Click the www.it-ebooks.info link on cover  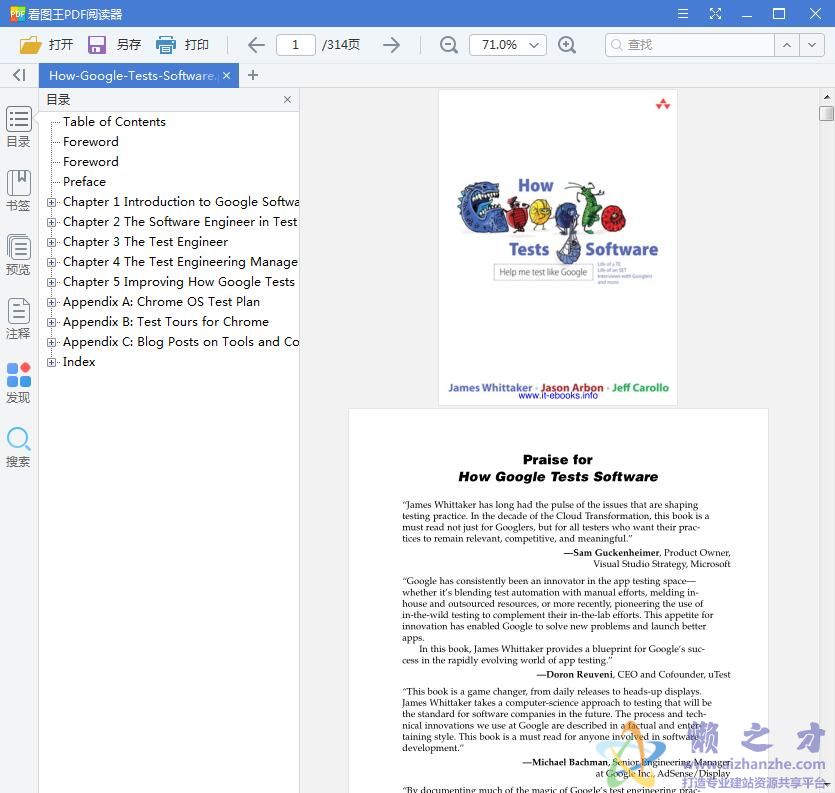coord(558,396)
